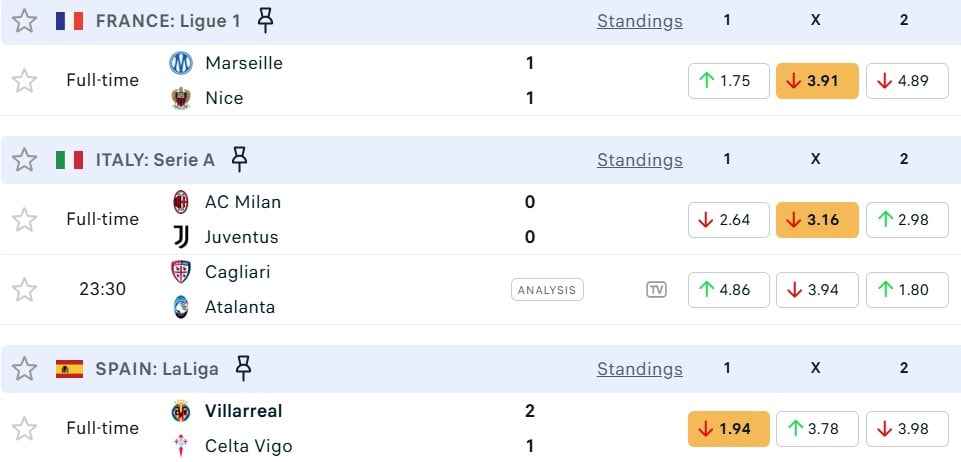Open LaLiga Standings link
Image resolution: width=961 pixels, height=462 pixels.
[640, 369]
